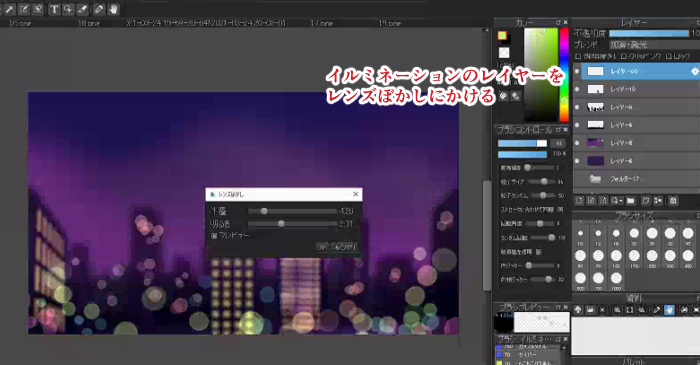Select the Select Pen tool

coord(24,9)
